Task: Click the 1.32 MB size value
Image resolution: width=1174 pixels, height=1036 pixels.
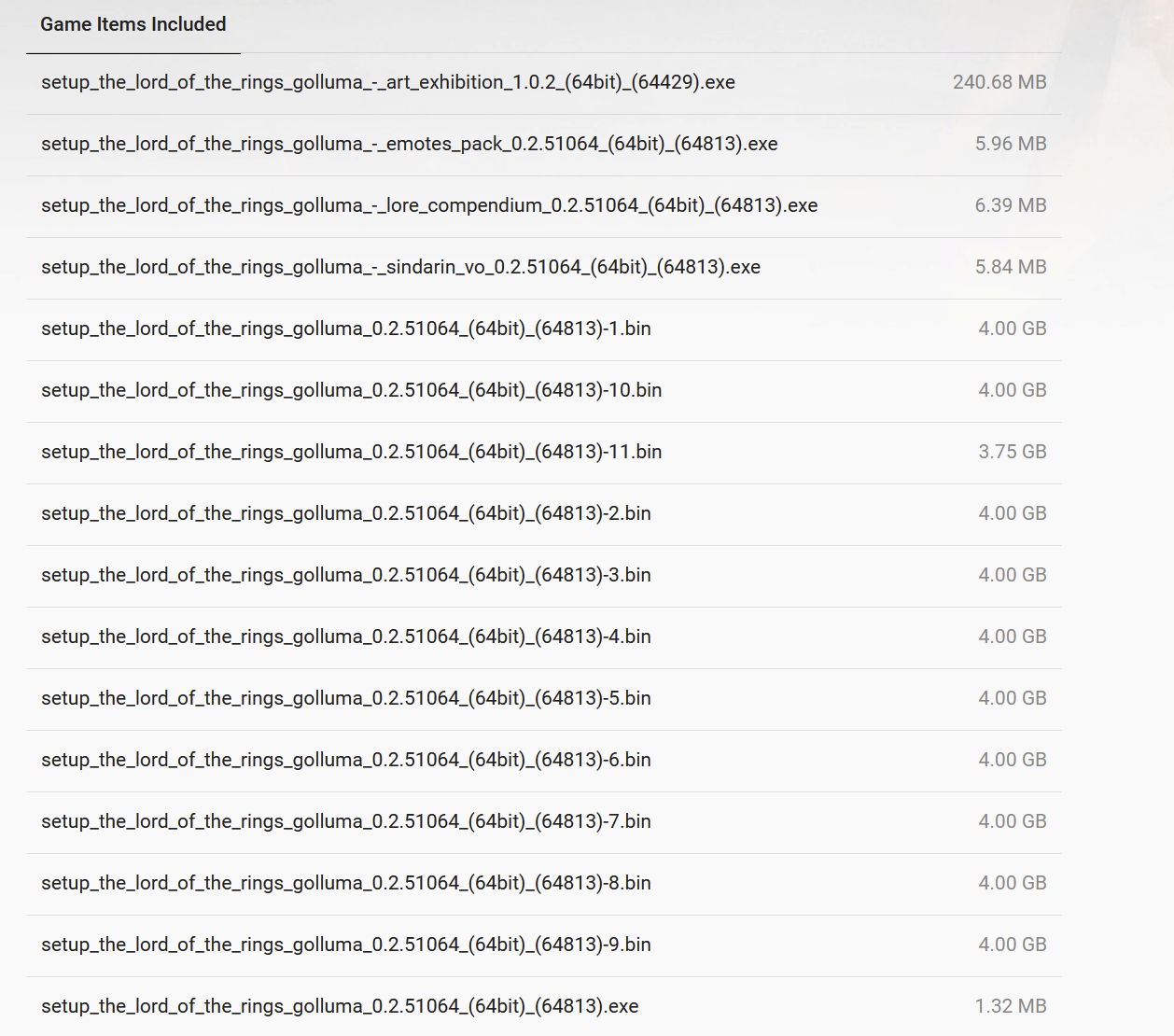Action: 1011,1006
